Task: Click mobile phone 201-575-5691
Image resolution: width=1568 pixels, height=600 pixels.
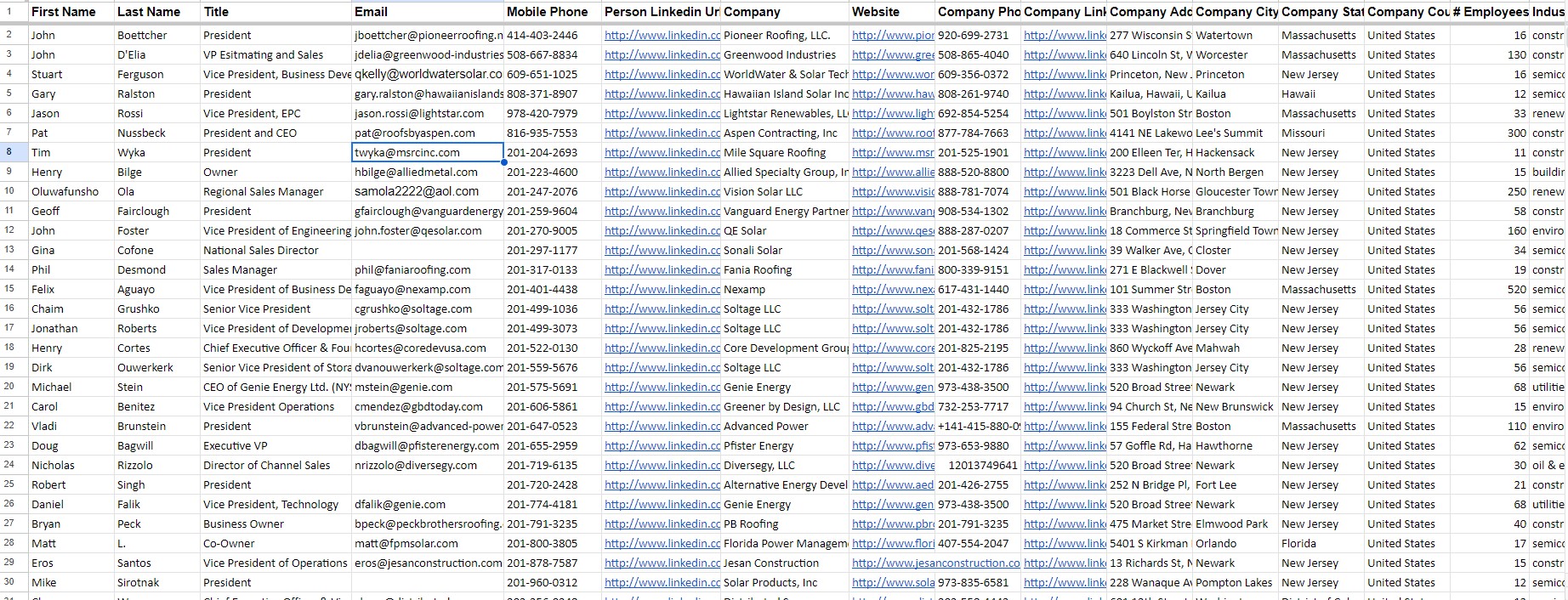Action: [553, 387]
